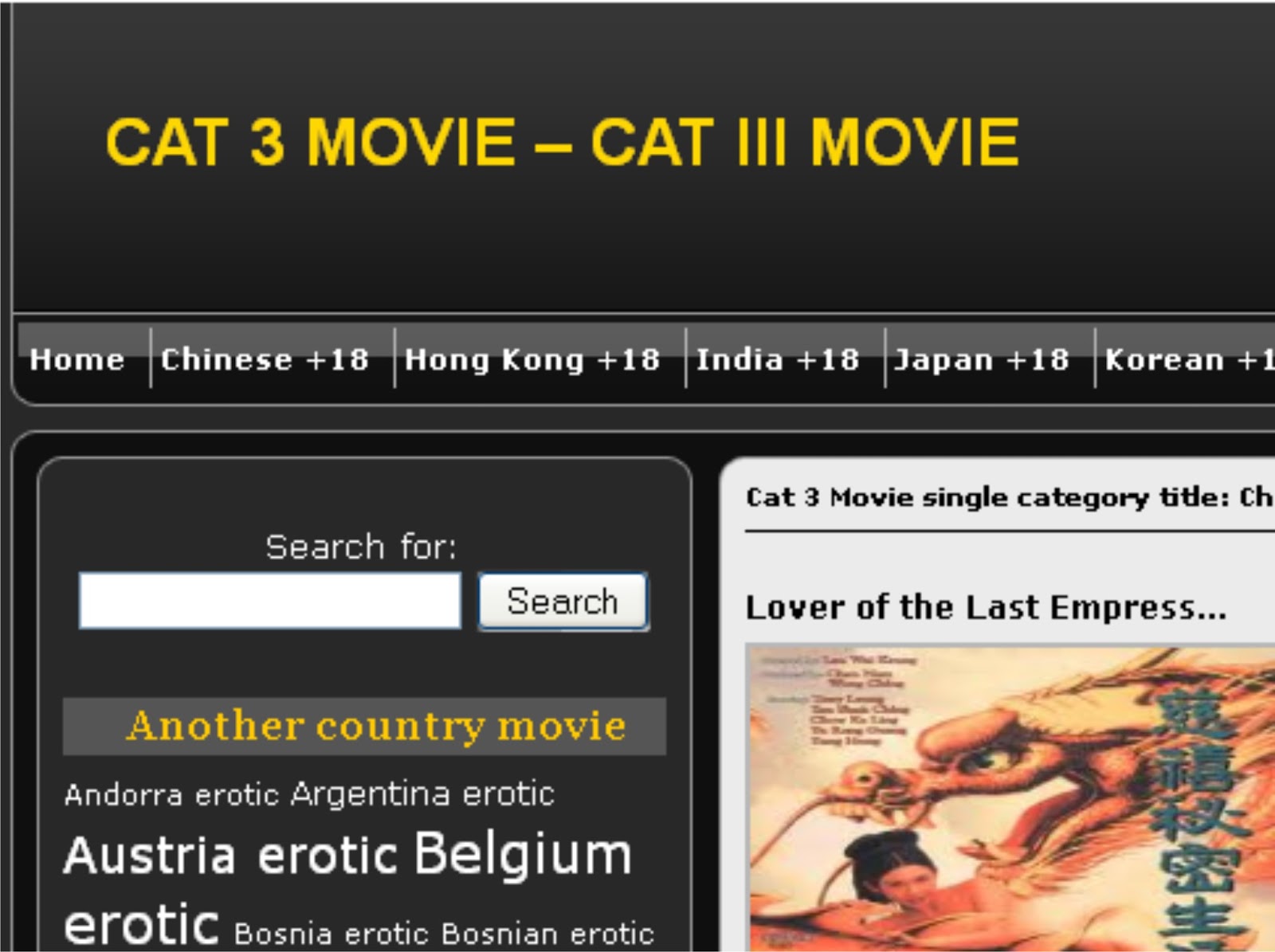Click the CAT 3 MOVIE site title
The width and height of the screenshot is (1275, 952).
click(562, 142)
